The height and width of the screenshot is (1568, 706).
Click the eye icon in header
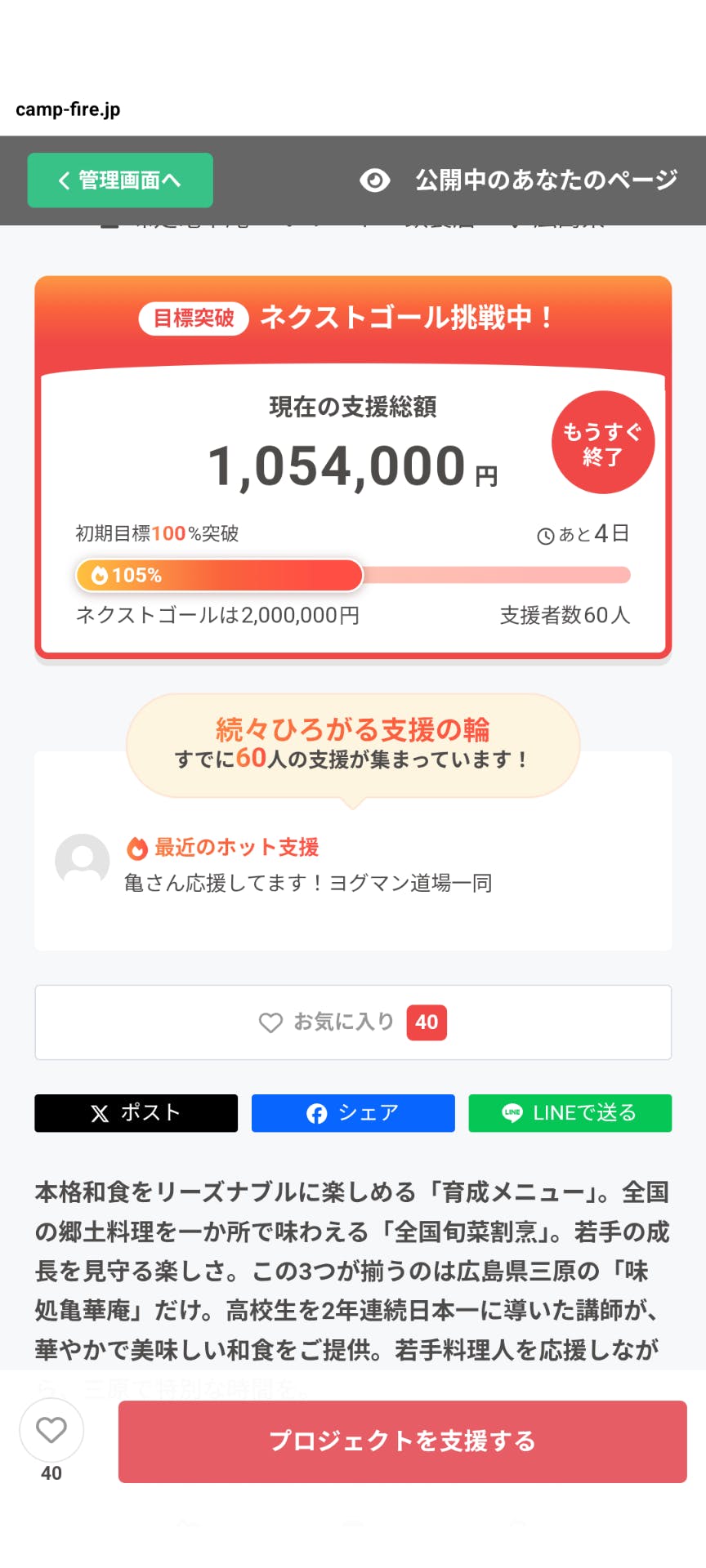click(x=375, y=180)
